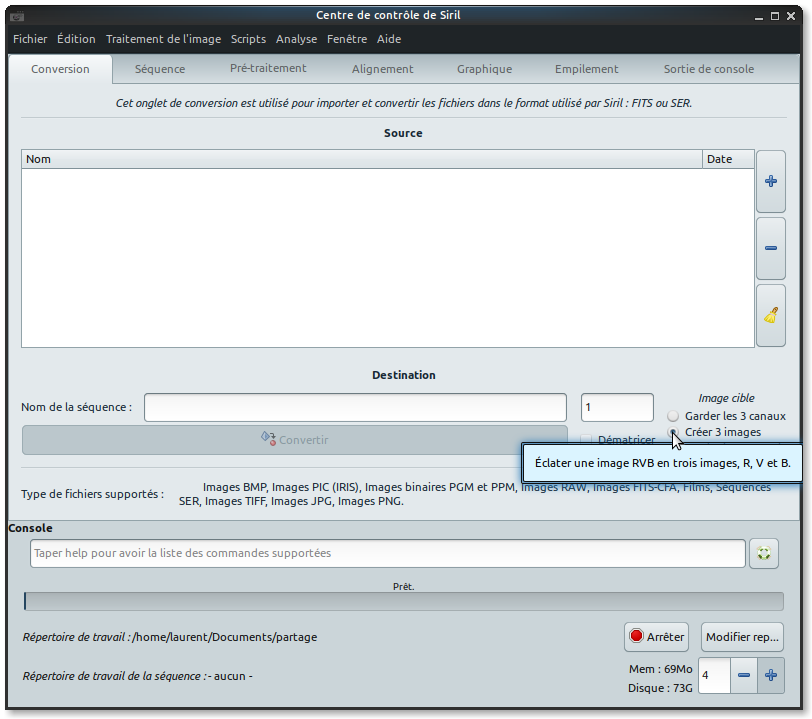This screenshot has width=812, height=719.
Task: Decrease thread count with the minus button
Action: pos(744,675)
